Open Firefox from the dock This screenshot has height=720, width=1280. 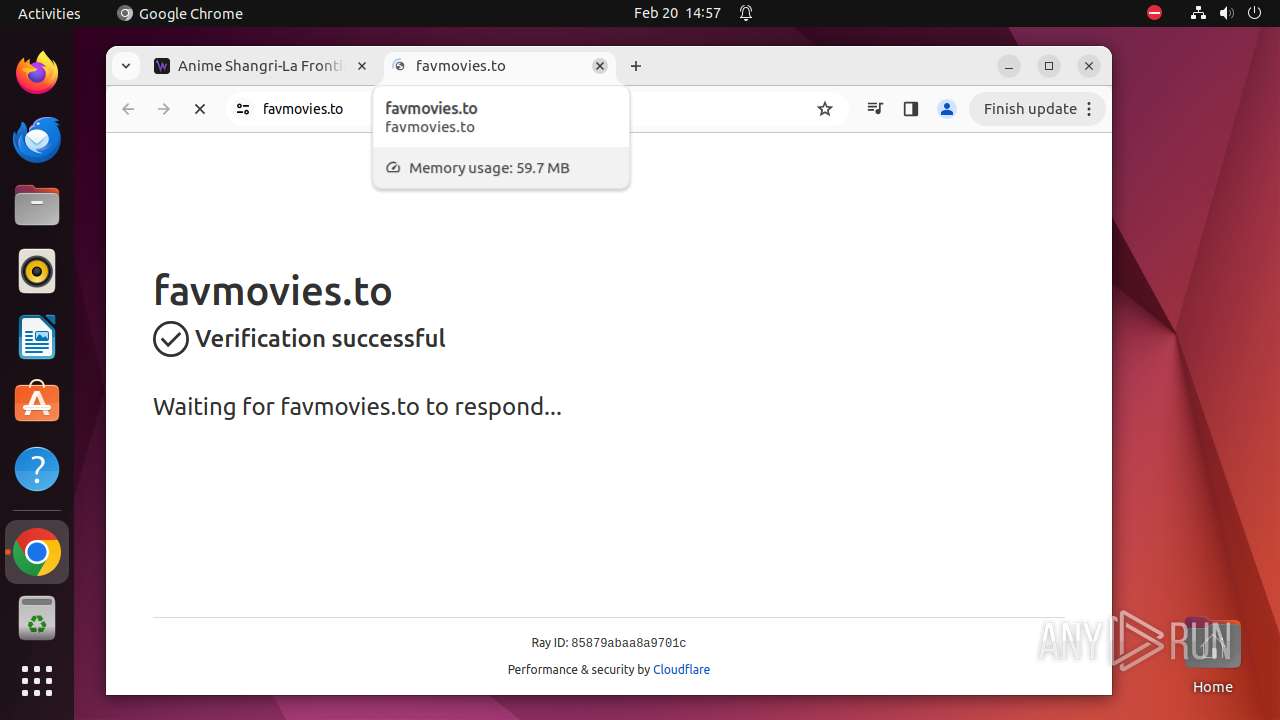coord(37,73)
